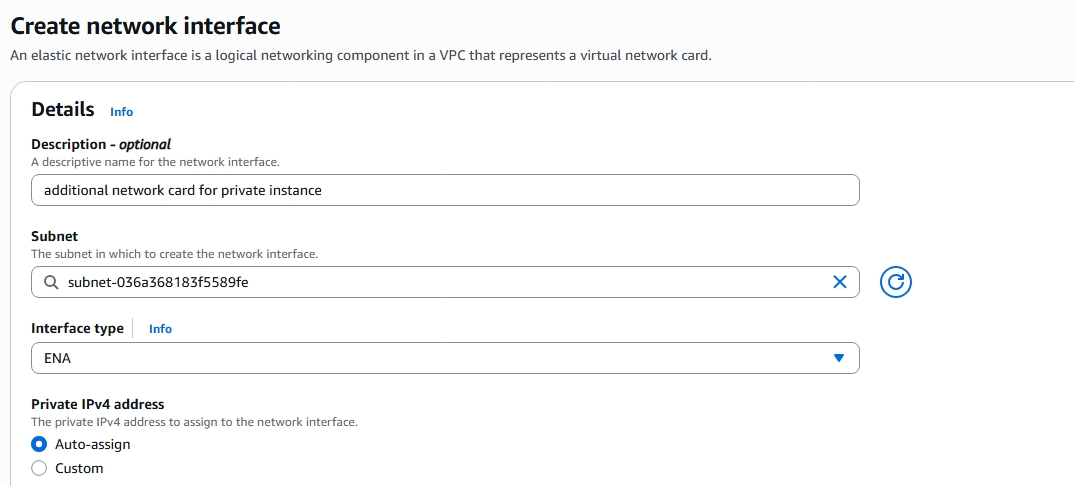Click the Custom option label text
1074x486 pixels.
[x=79, y=468]
